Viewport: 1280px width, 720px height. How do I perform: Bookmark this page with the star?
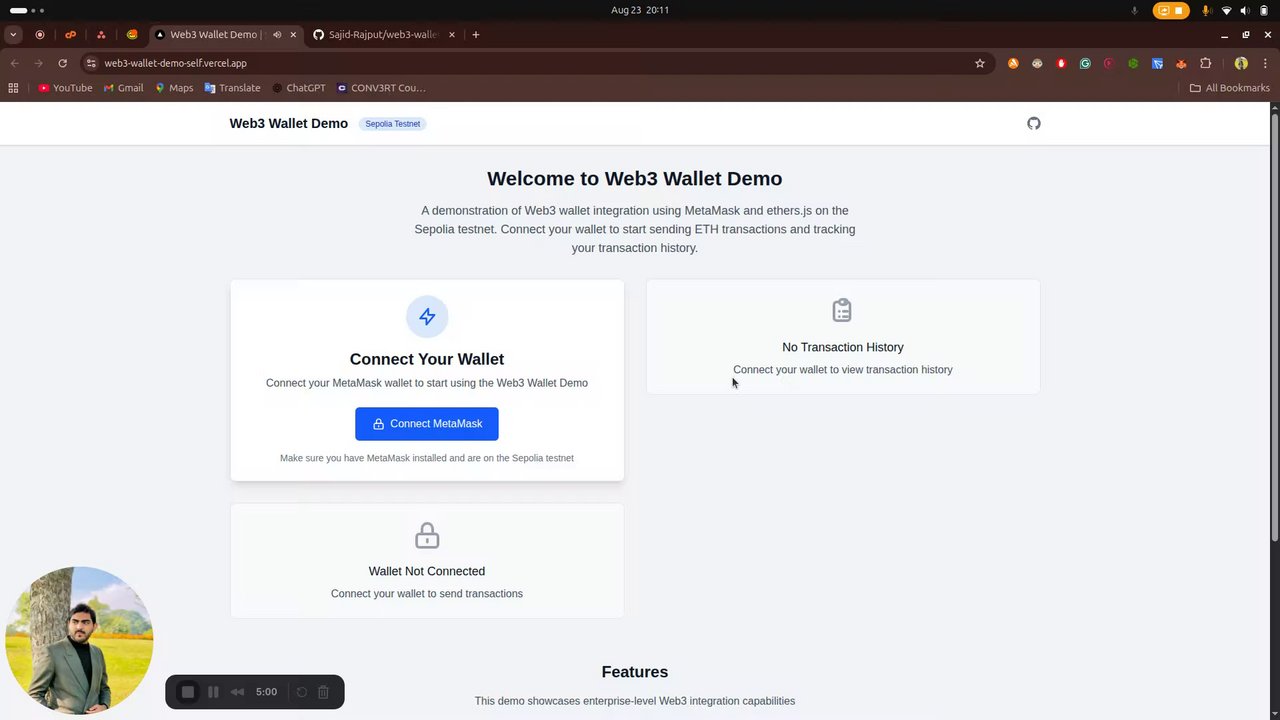[x=980, y=63]
